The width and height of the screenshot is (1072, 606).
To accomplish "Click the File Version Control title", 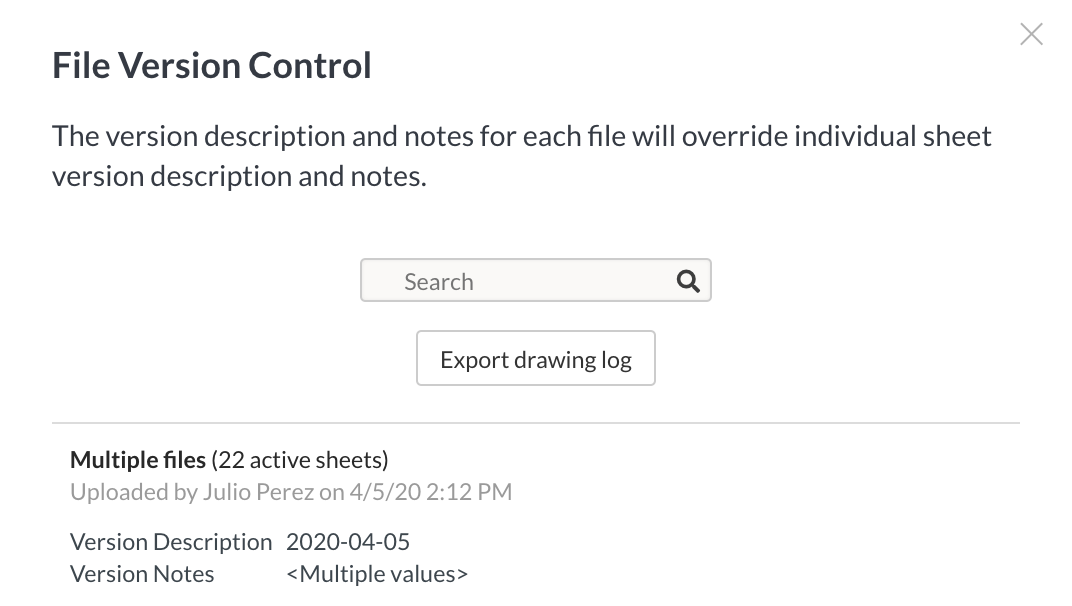I will [x=212, y=66].
